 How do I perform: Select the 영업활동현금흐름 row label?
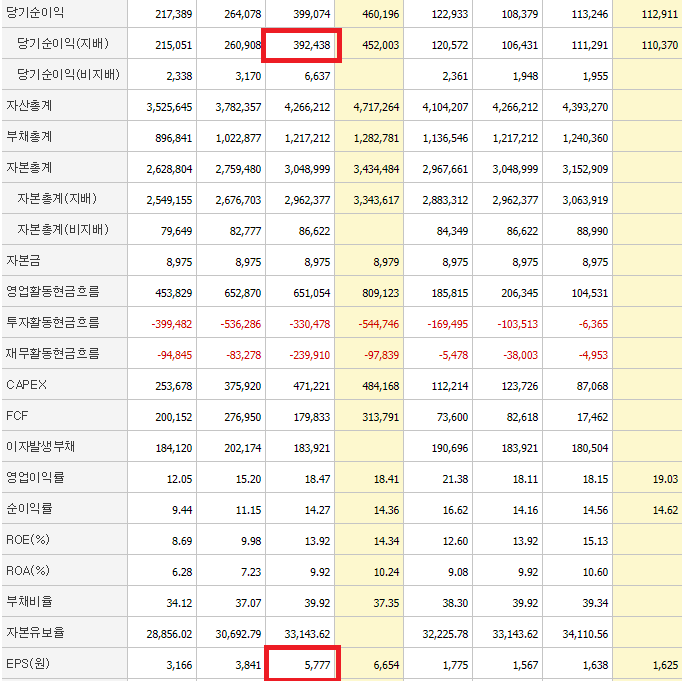53,291
